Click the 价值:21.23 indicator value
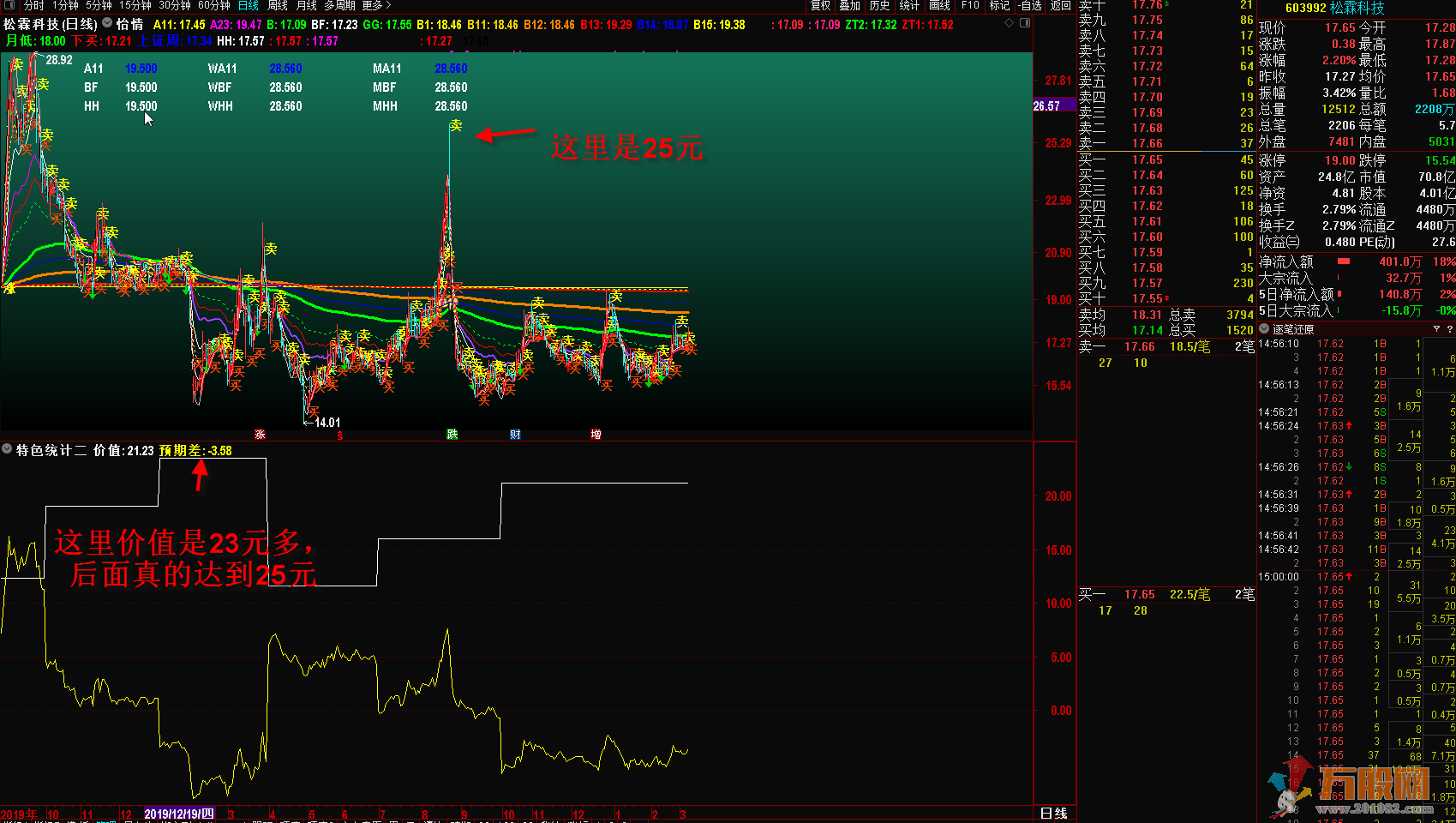This screenshot has height=823, width=1456. point(123,450)
